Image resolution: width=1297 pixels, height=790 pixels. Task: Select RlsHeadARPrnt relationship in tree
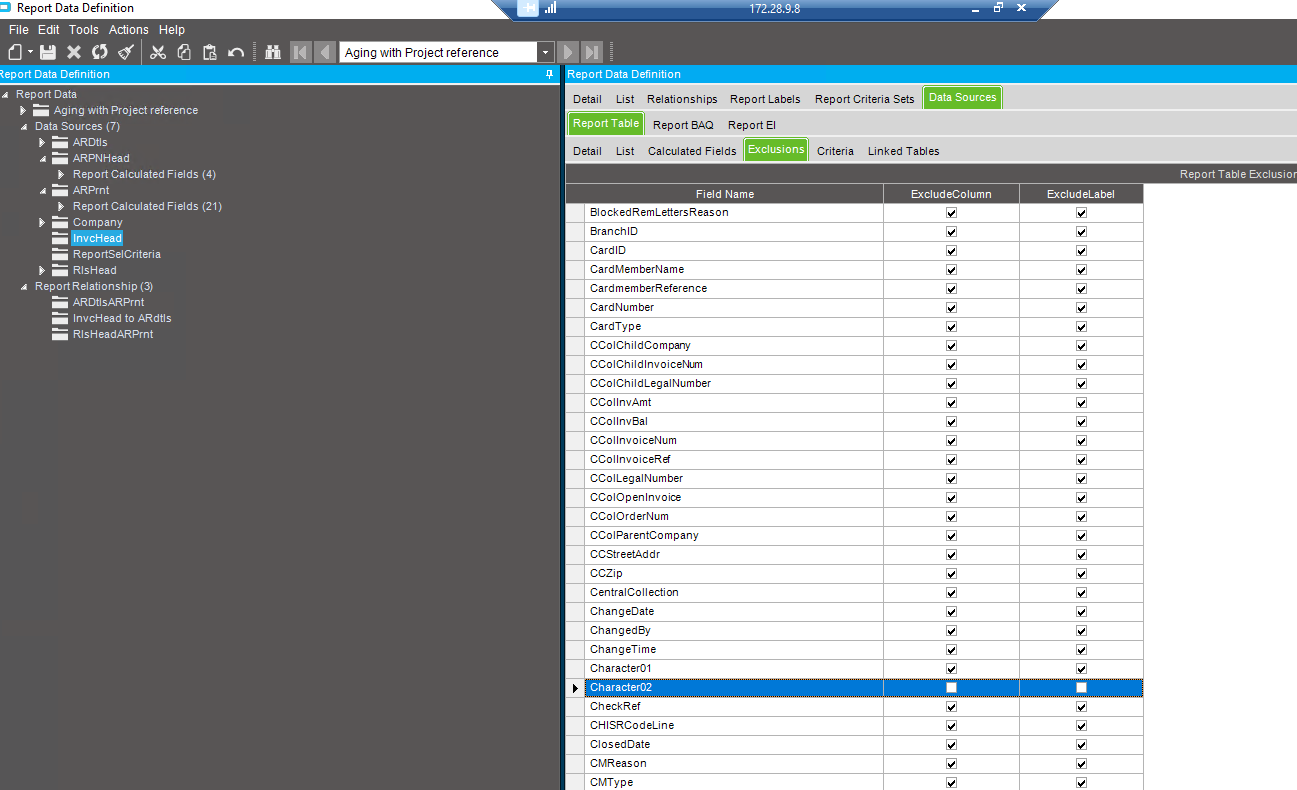coord(113,334)
